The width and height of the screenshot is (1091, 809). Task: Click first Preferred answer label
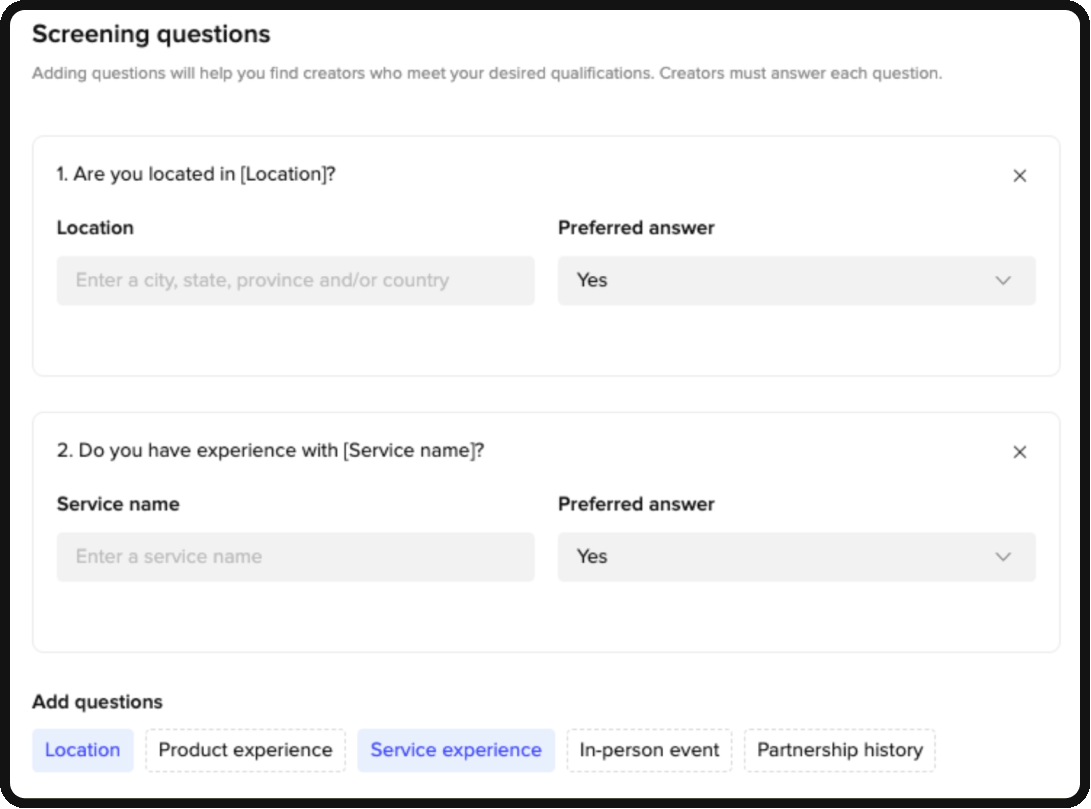click(636, 228)
